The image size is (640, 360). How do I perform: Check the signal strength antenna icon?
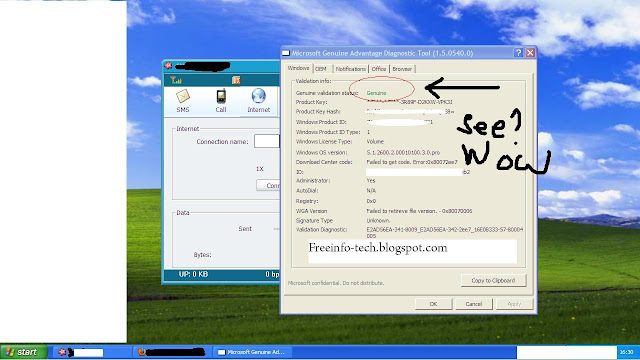[x=176, y=80]
